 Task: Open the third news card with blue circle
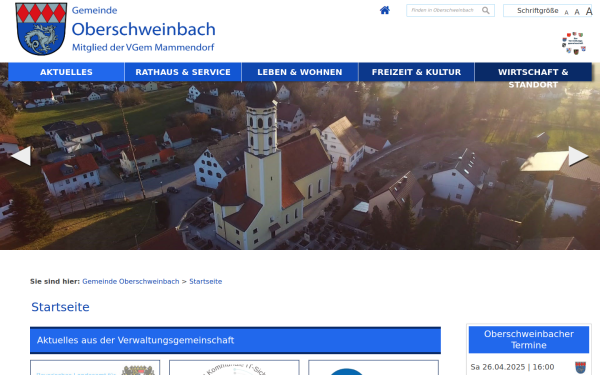(x=373, y=368)
